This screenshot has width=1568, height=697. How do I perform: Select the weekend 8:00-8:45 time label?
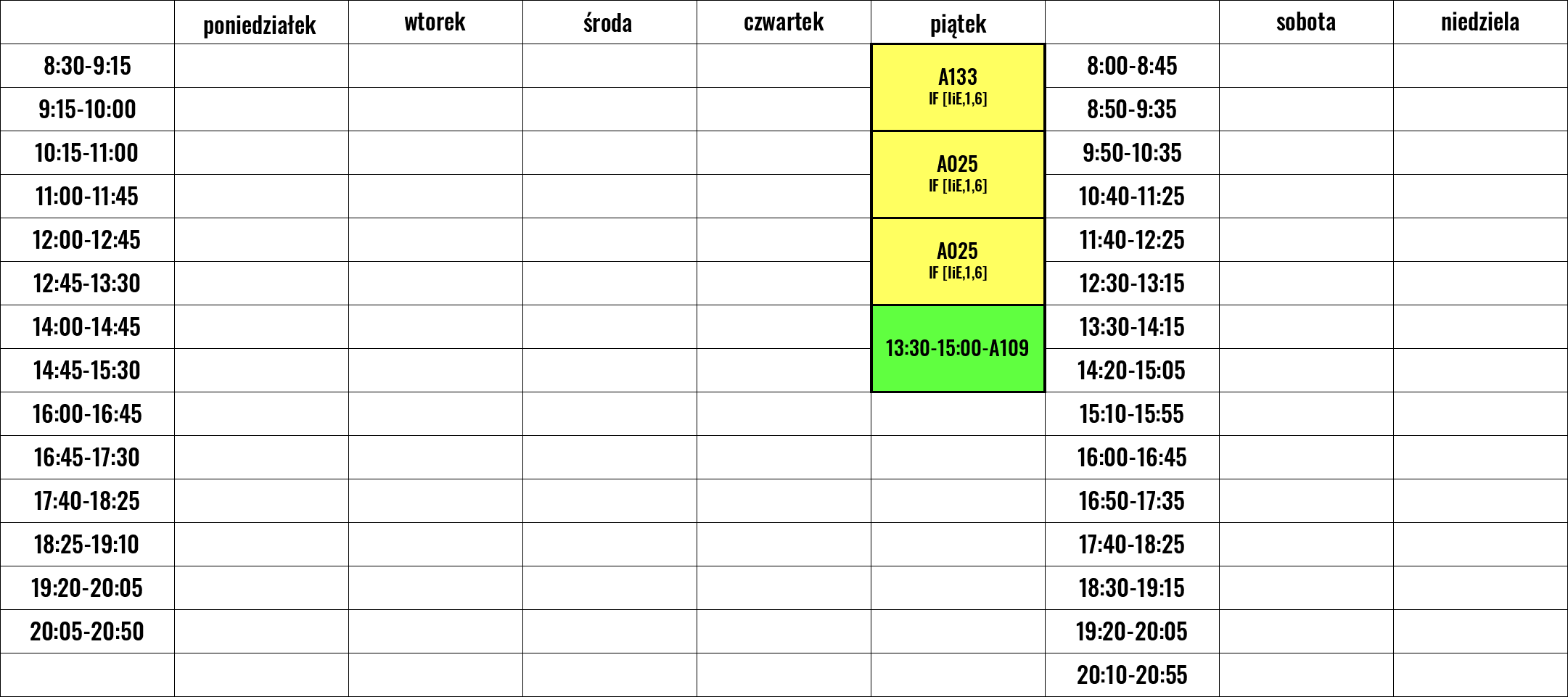pyautogui.click(x=1132, y=66)
